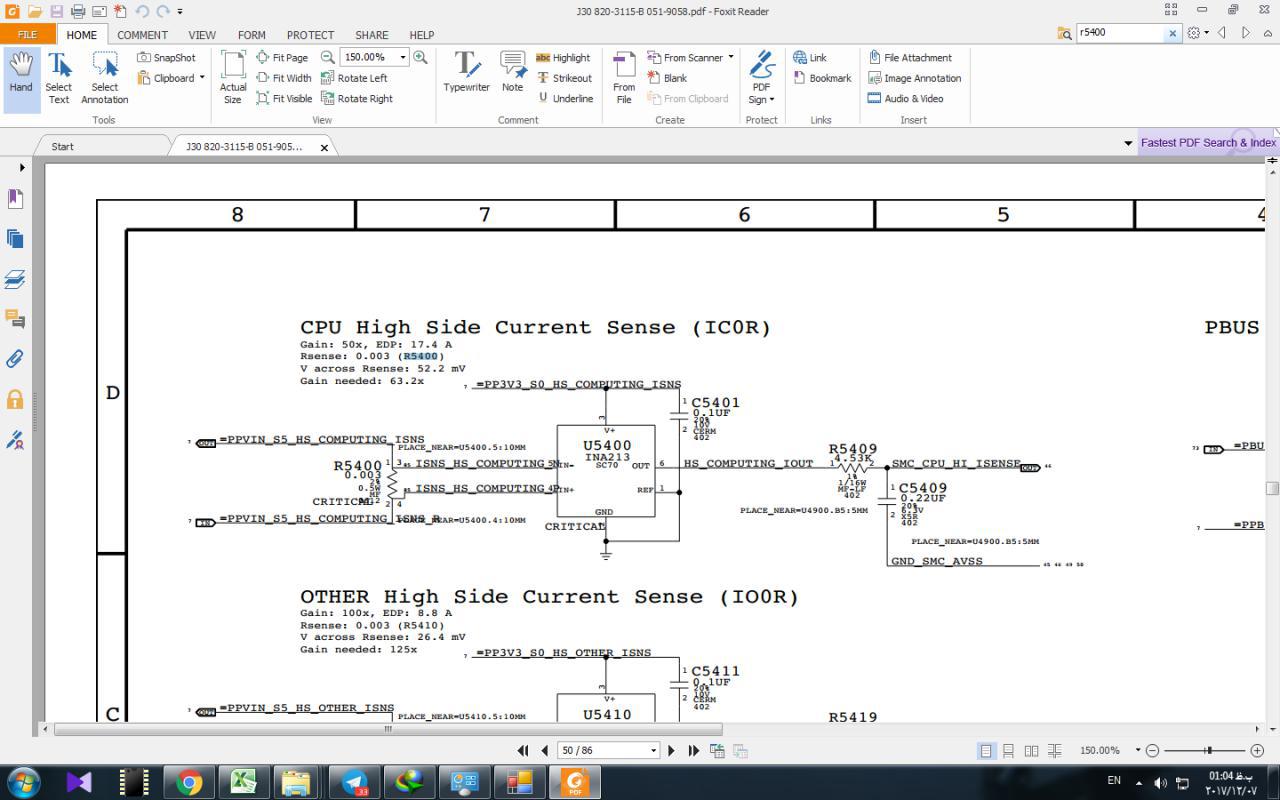Clear the r5400 search text

pyautogui.click(x=1173, y=33)
